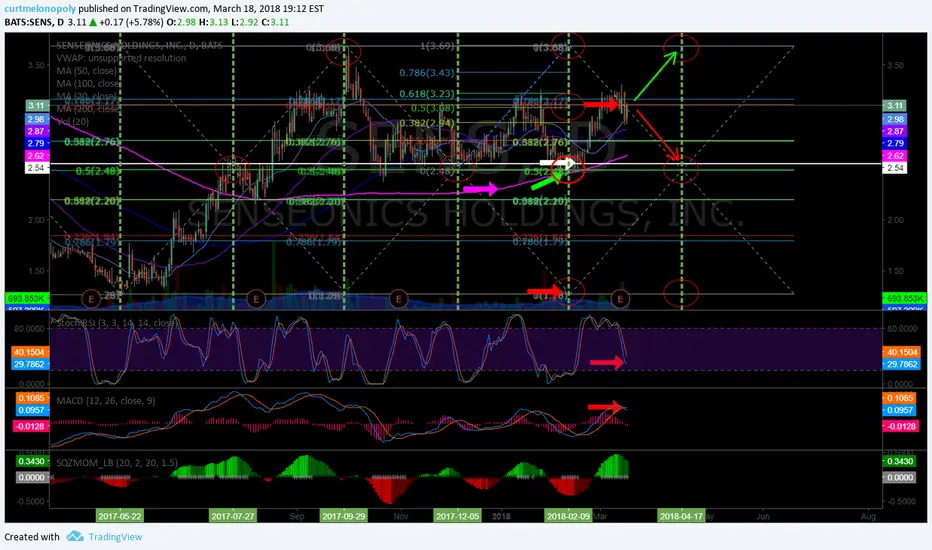Click the 693.853K volume tag on the right axis

click(x=904, y=298)
